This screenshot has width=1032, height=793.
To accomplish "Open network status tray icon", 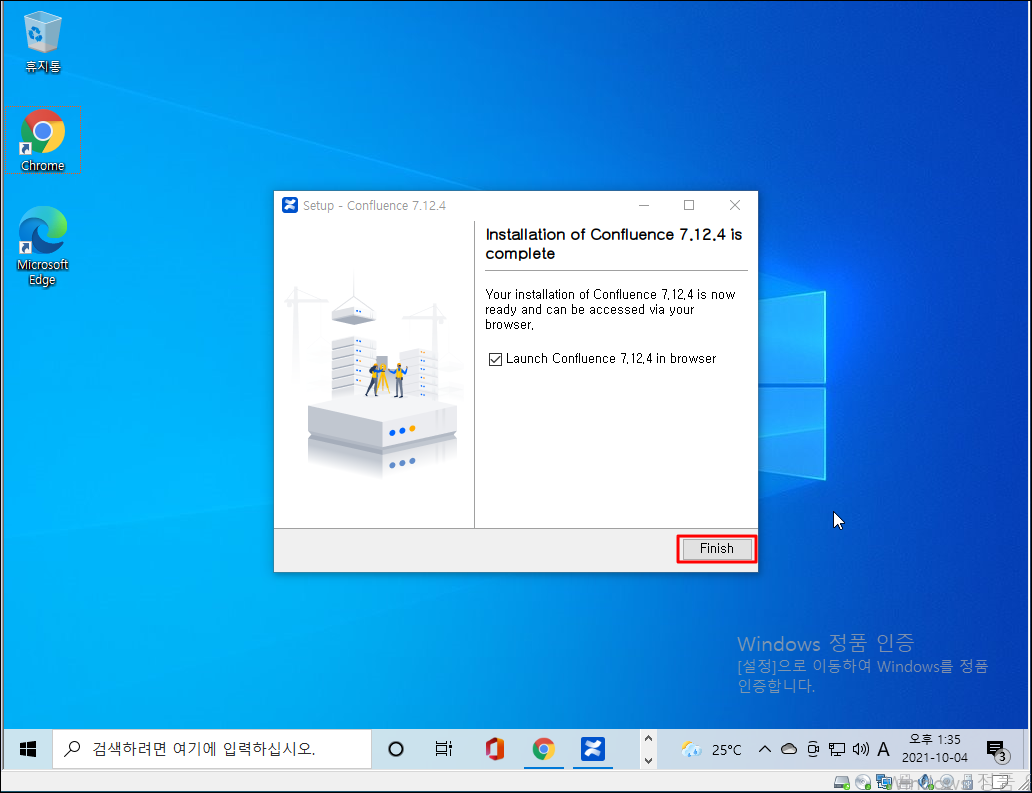I will [x=837, y=749].
